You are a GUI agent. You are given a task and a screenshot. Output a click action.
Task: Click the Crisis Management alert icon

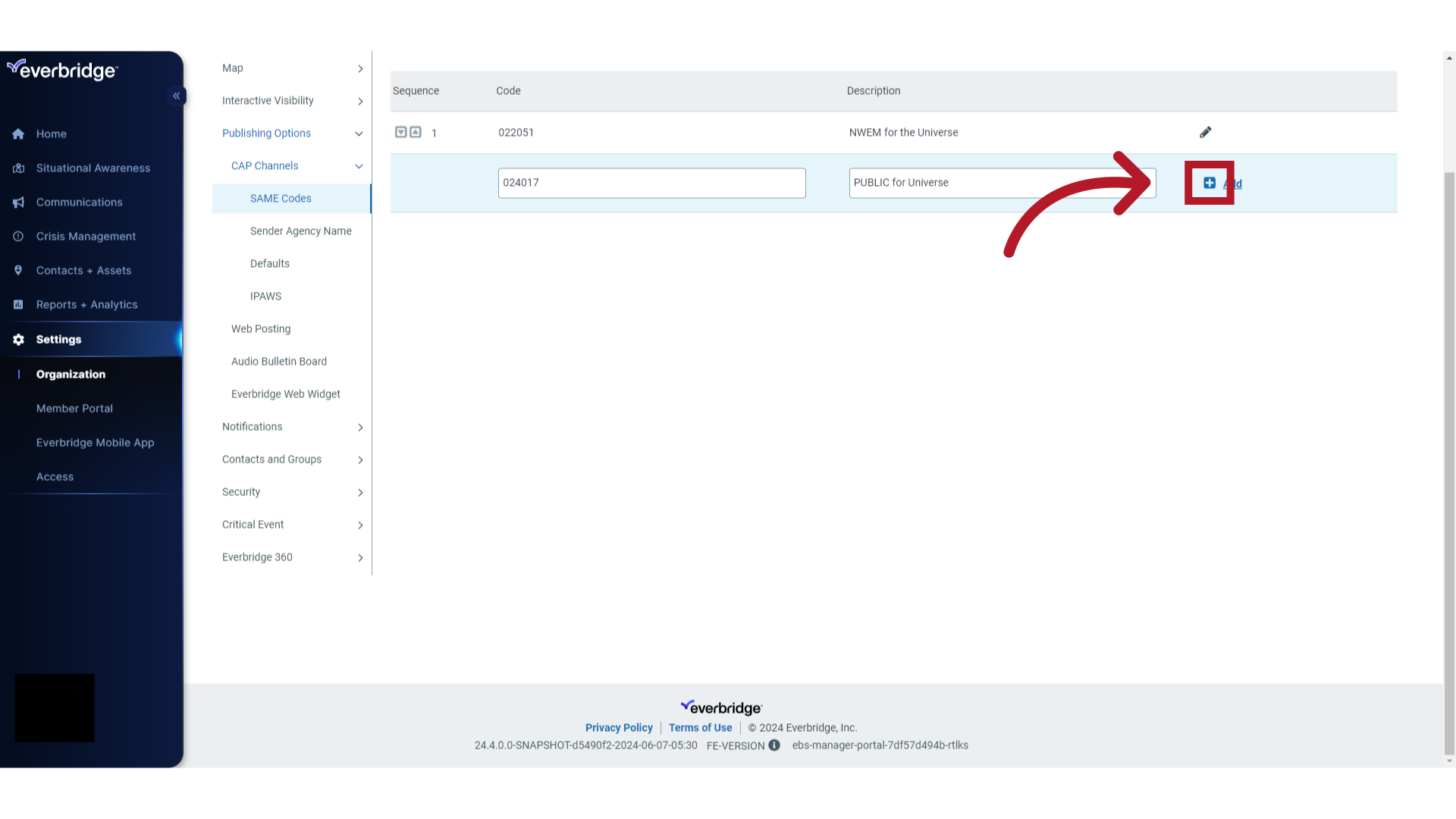point(18,236)
